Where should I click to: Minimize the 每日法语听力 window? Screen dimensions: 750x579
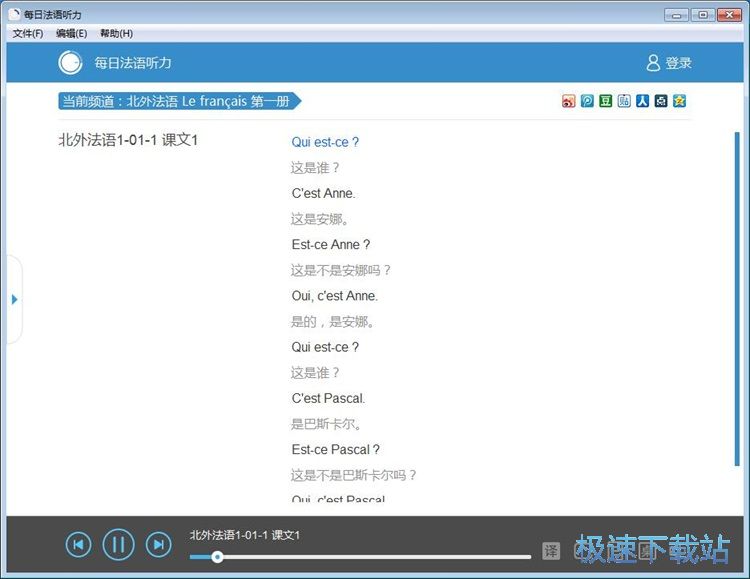point(676,15)
